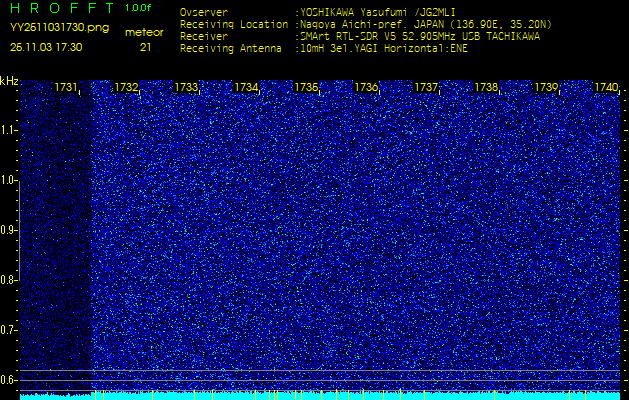Screen dimensions: 629x400
Task: Click the 1739 time marker
Action: coord(546,87)
